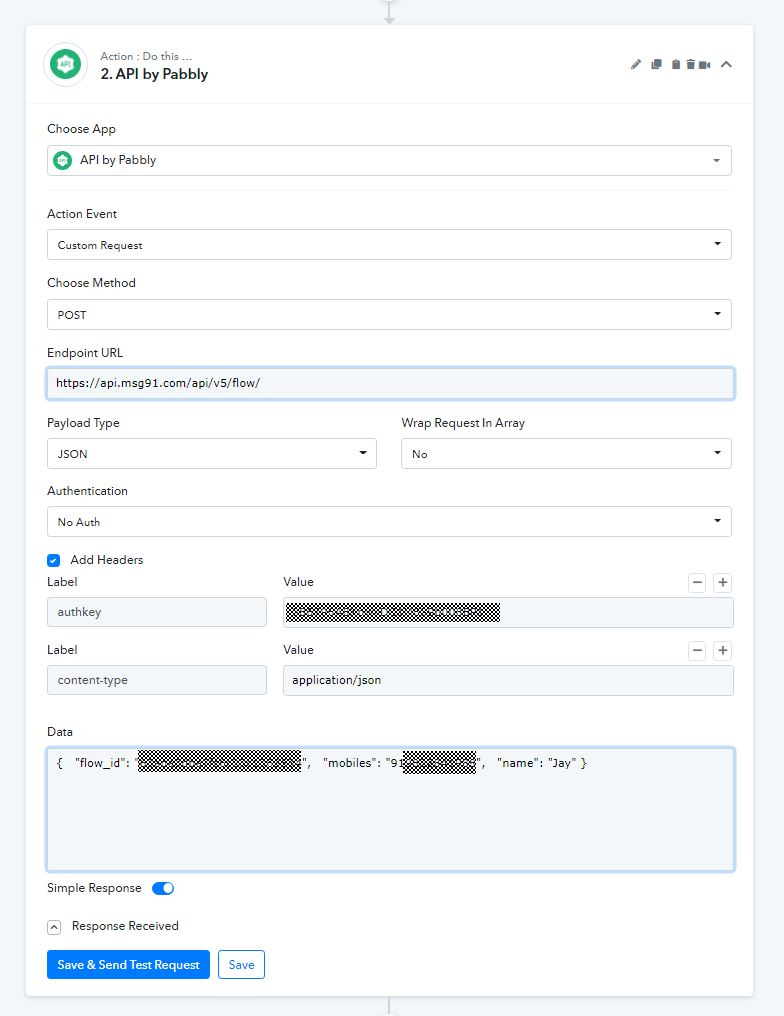Click the Add Headers label text
Screen dimensions: 784x1016
(x=107, y=560)
